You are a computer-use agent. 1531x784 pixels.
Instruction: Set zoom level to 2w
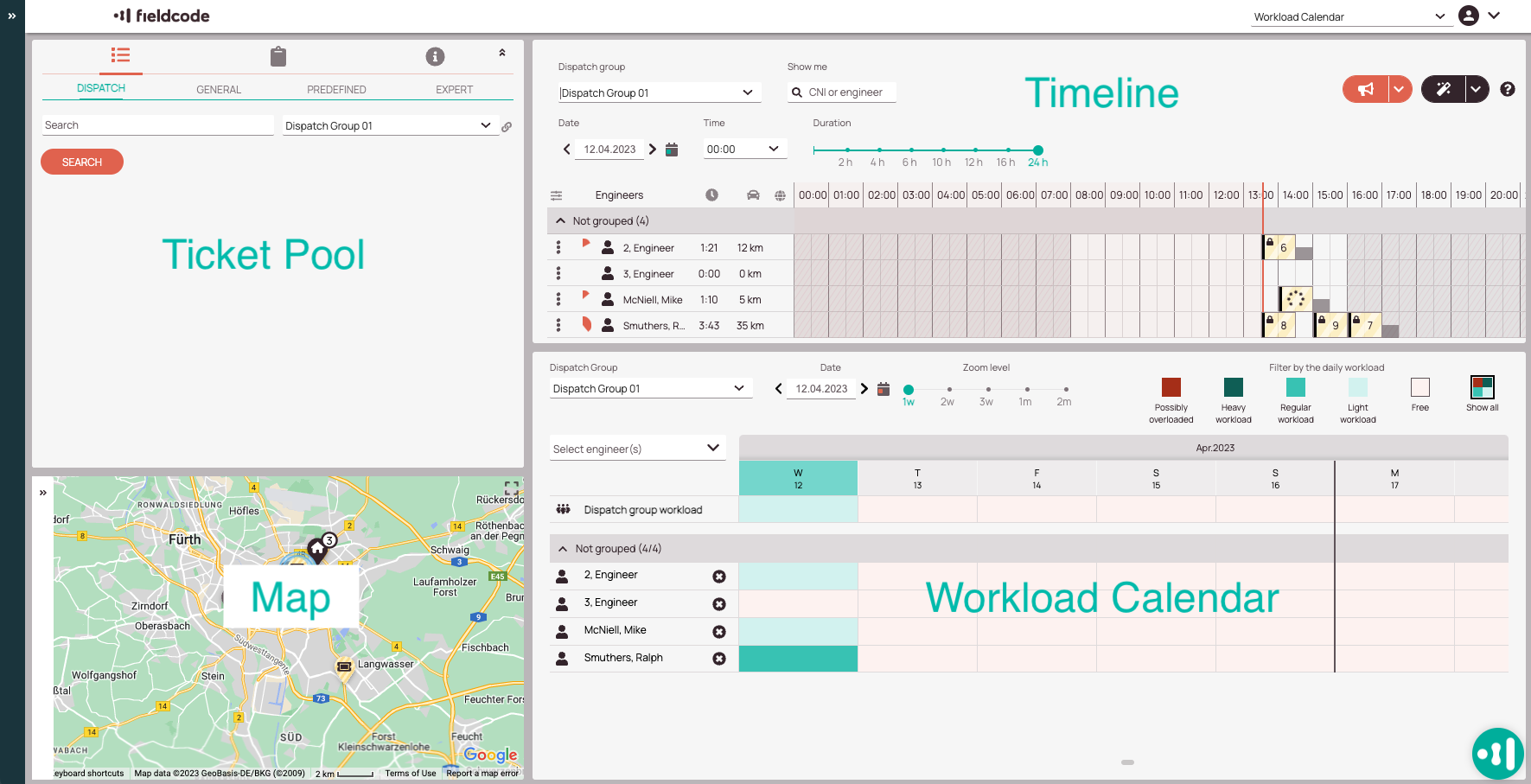coord(948,390)
